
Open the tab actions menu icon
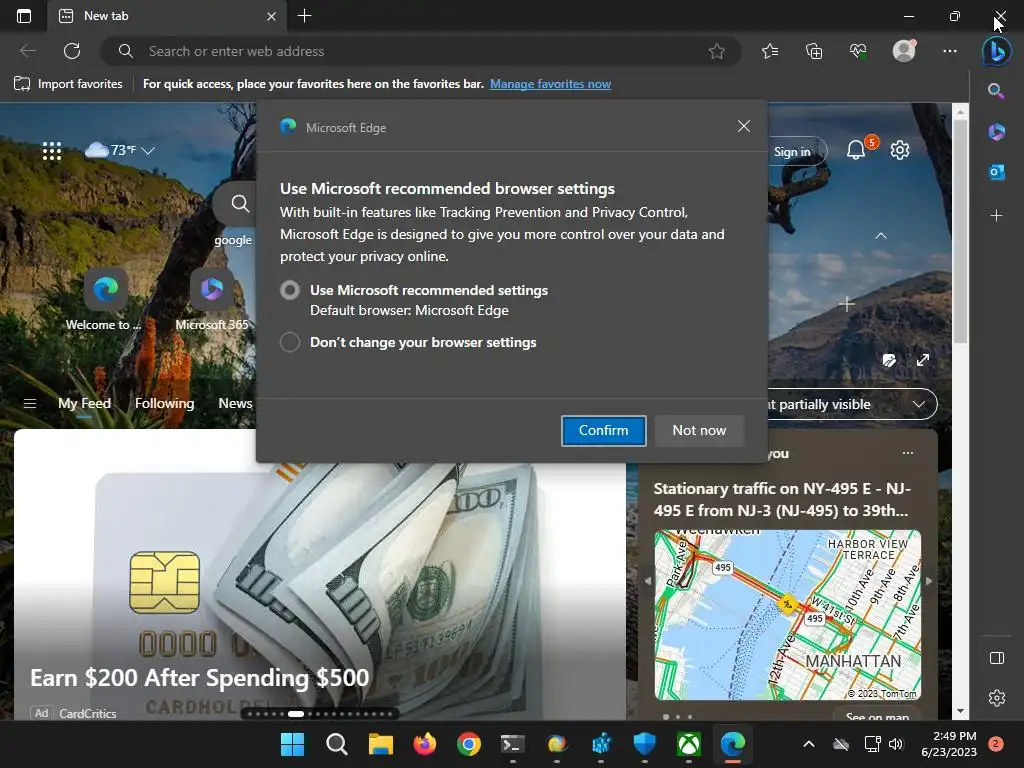(24, 16)
